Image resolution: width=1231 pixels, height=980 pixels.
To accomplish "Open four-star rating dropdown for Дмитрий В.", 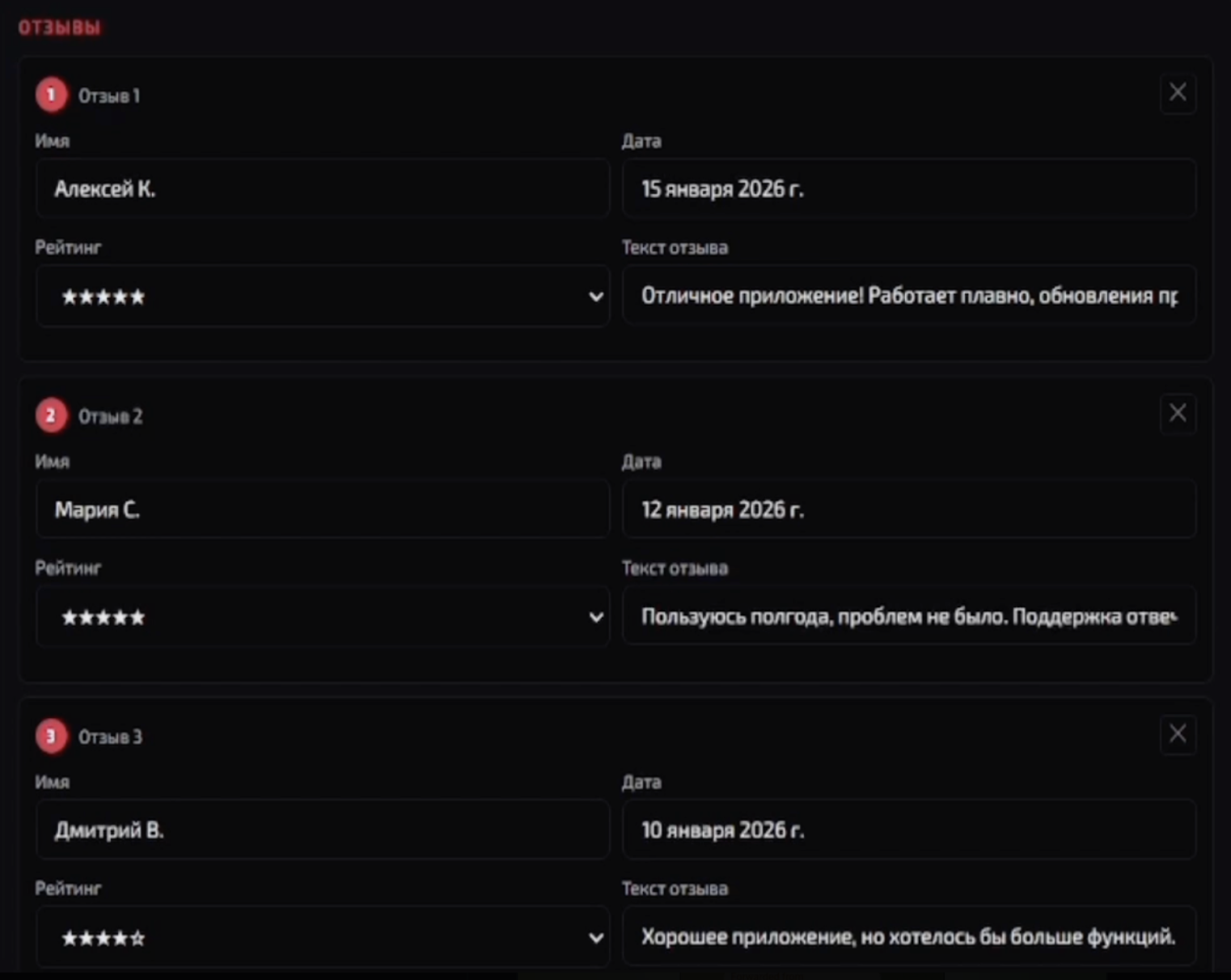I will point(322,937).
